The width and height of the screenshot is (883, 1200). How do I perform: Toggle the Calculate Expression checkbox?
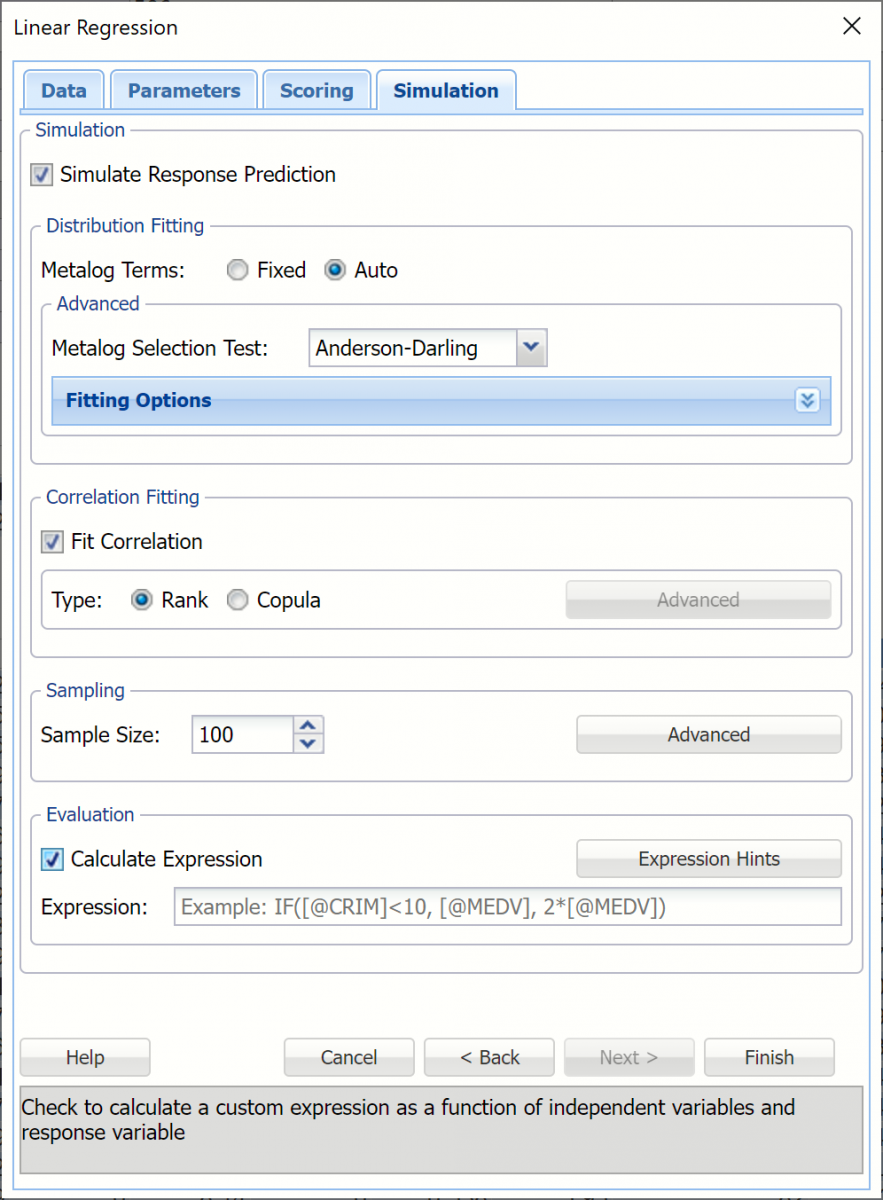52,860
